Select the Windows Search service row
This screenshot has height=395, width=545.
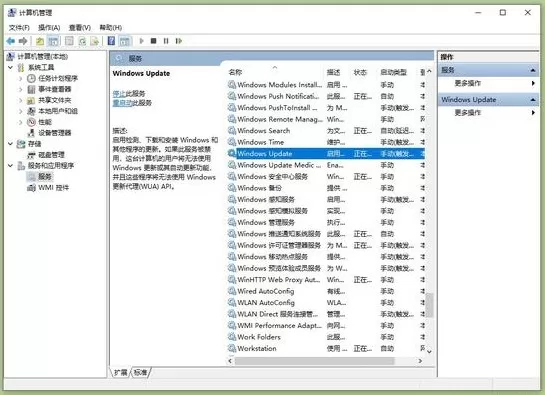point(326,131)
